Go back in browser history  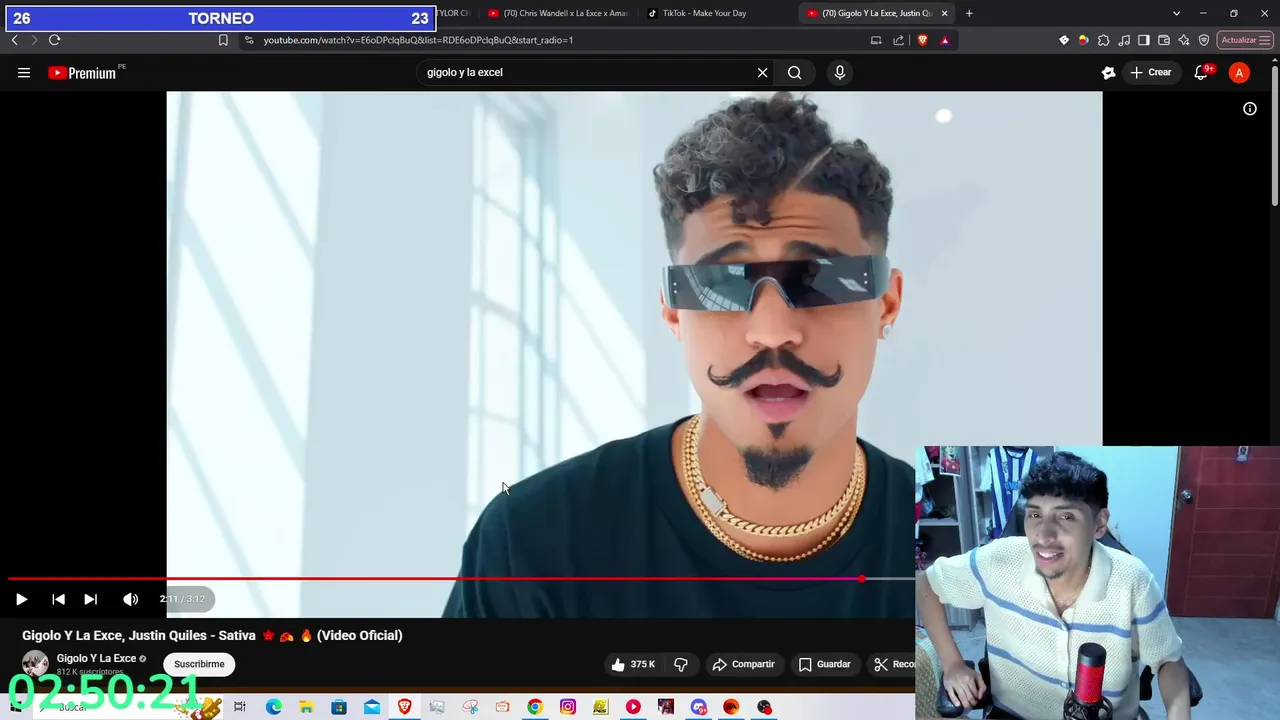[x=14, y=40]
